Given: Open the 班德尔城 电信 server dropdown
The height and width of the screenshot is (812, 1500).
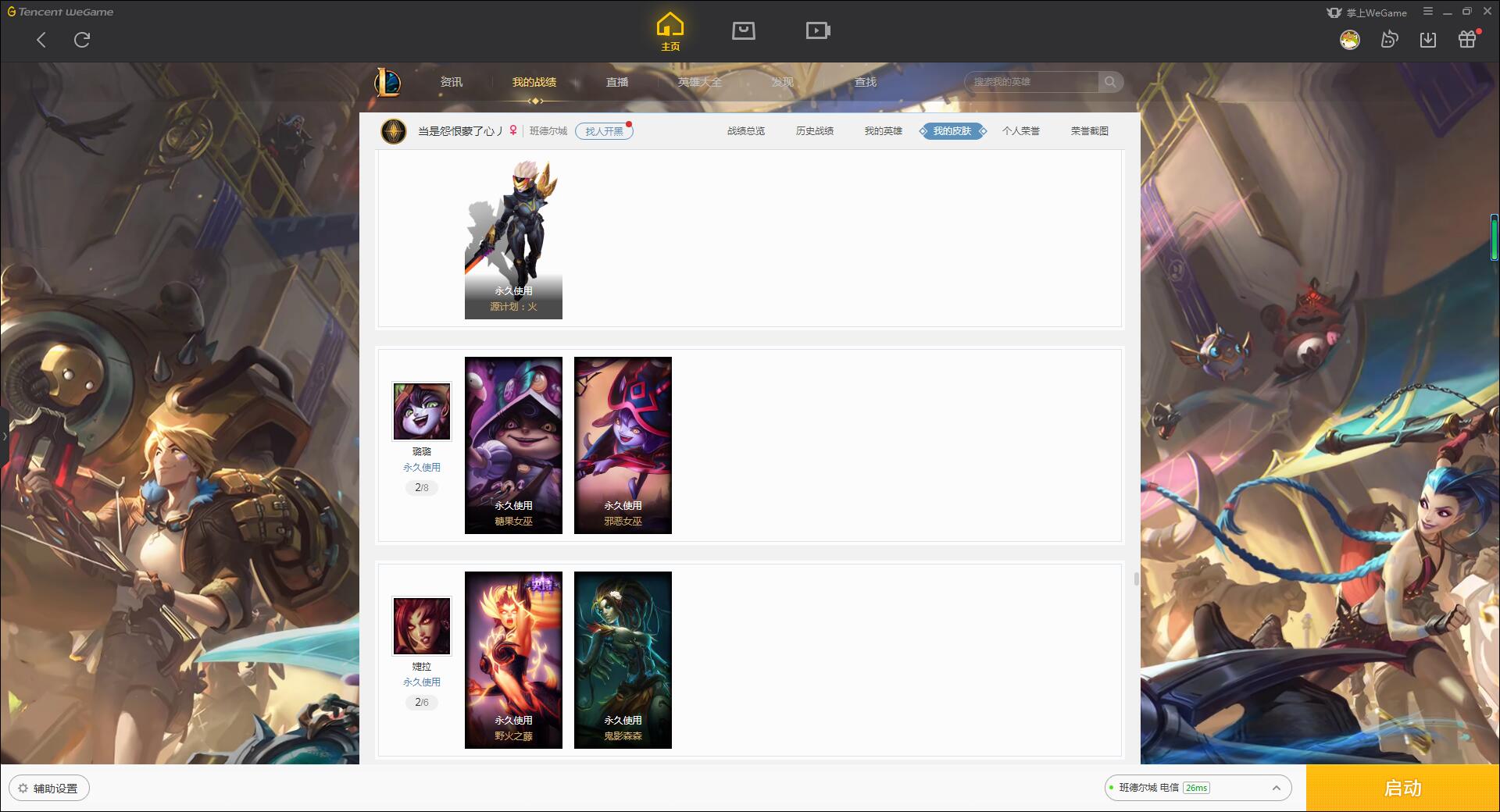Looking at the screenshot, I should [x=1198, y=788].
